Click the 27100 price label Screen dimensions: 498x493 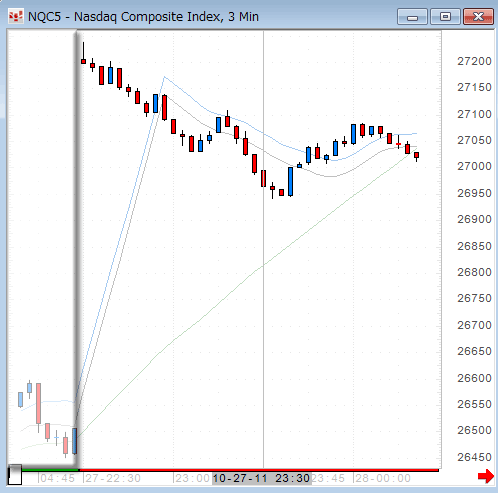click(474, 114)
